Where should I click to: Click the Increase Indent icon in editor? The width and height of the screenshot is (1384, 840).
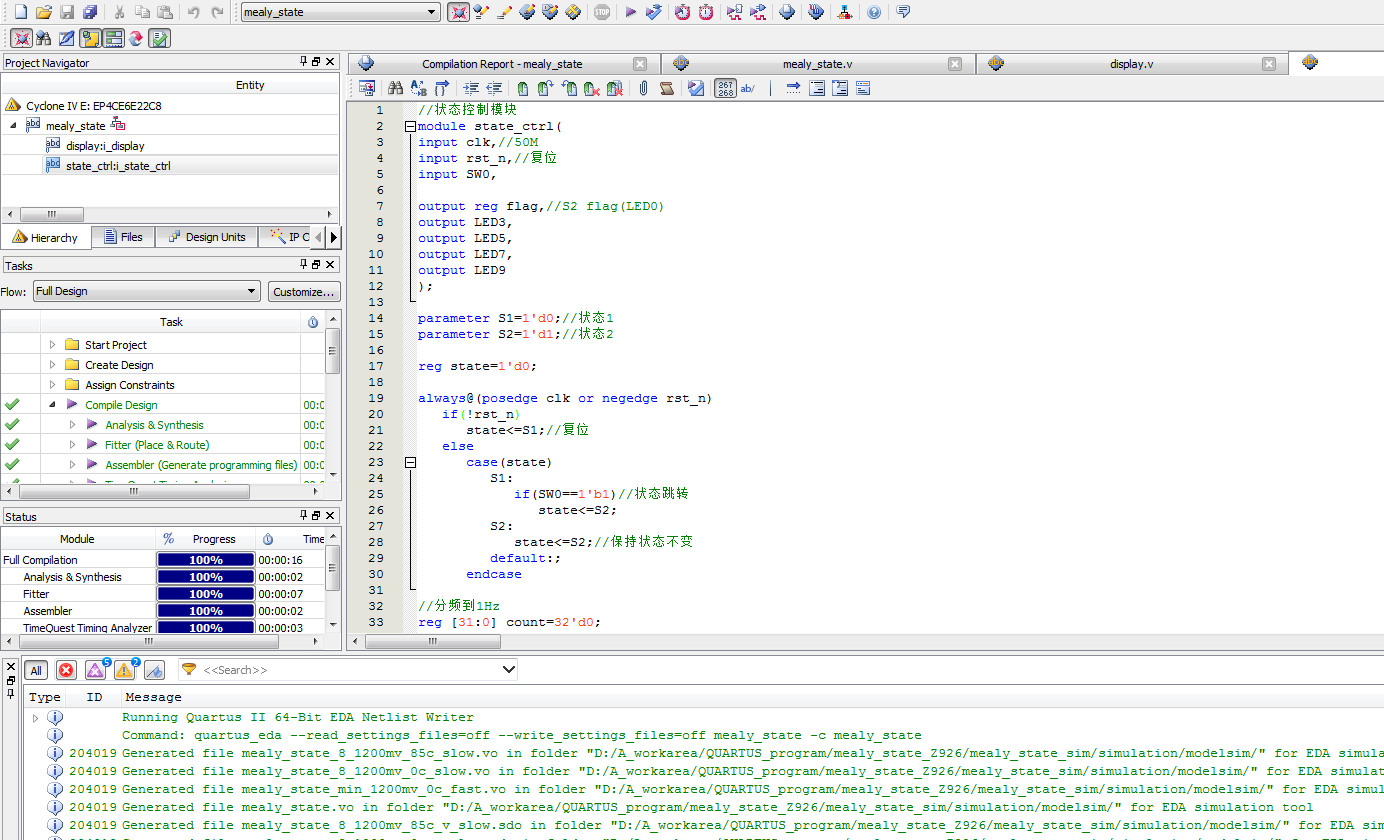click(x=472, y=88)
